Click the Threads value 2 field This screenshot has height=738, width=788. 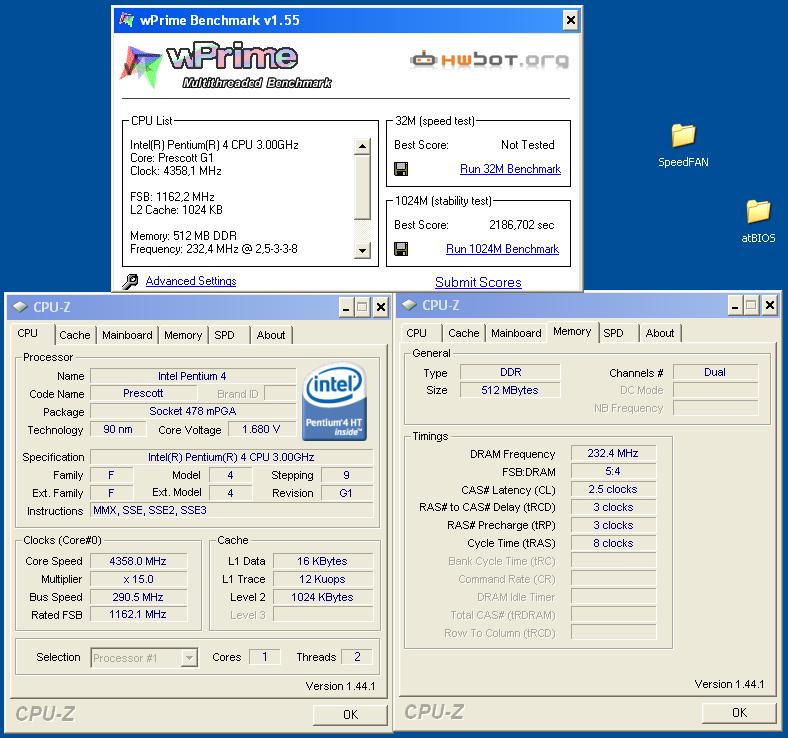pyautogui.click(x=357, y=657)
